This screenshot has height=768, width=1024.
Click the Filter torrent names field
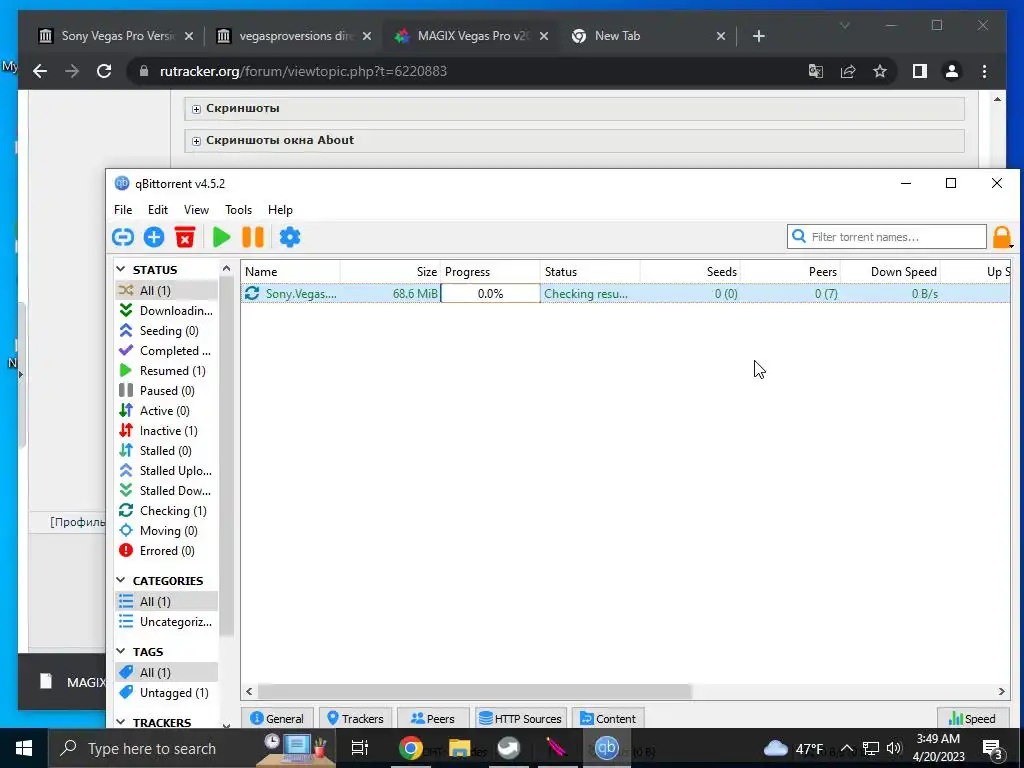click(x=887, y=237)
